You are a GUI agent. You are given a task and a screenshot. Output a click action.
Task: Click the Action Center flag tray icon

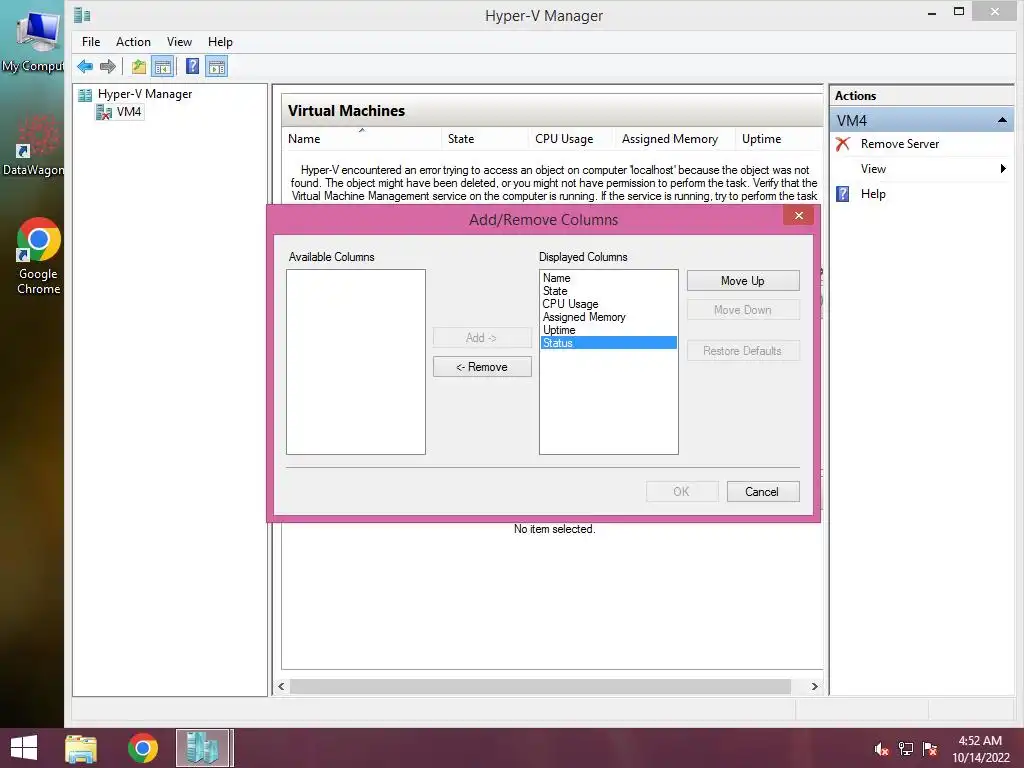(931, 749)
